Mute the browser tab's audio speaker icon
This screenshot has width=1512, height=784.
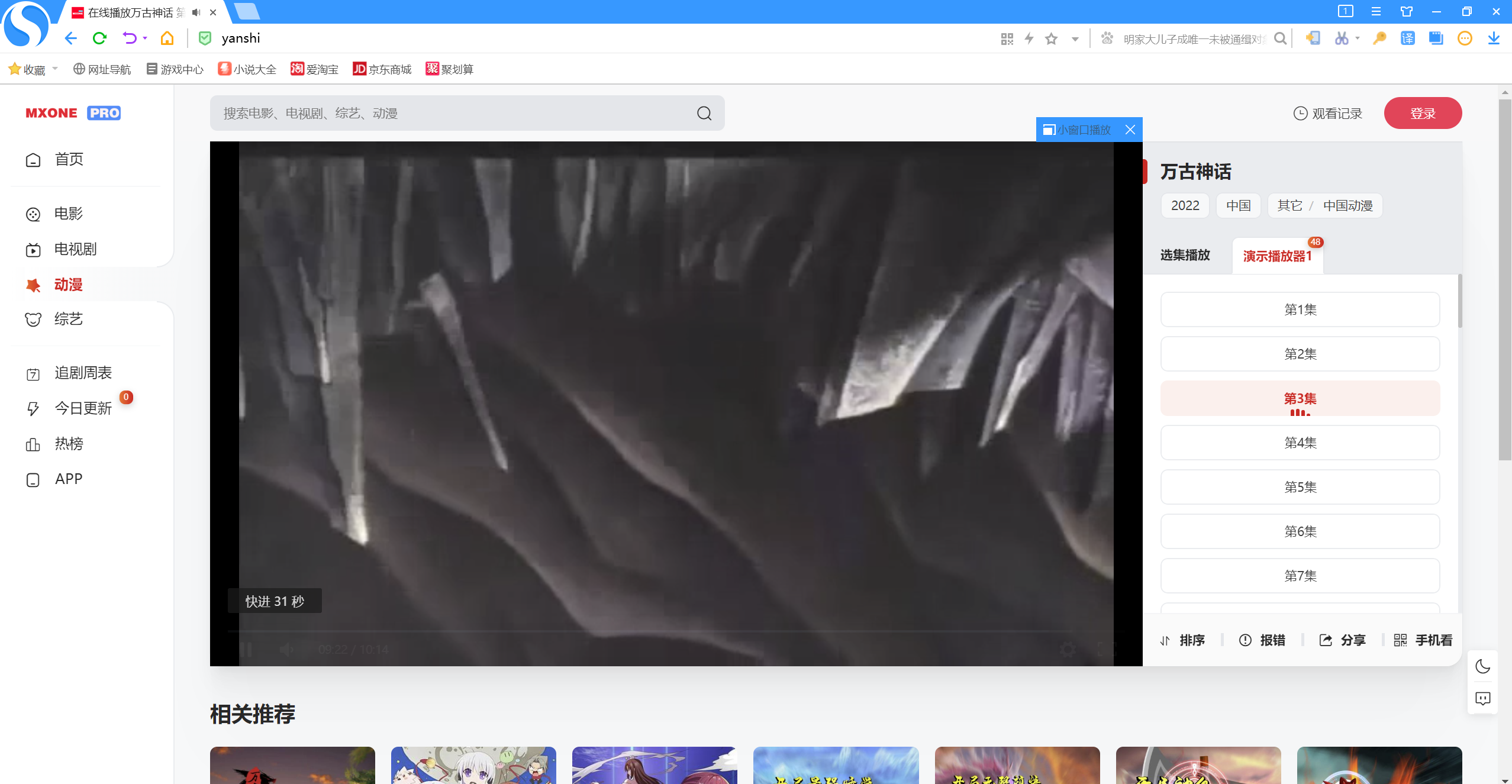coord(196,12)
